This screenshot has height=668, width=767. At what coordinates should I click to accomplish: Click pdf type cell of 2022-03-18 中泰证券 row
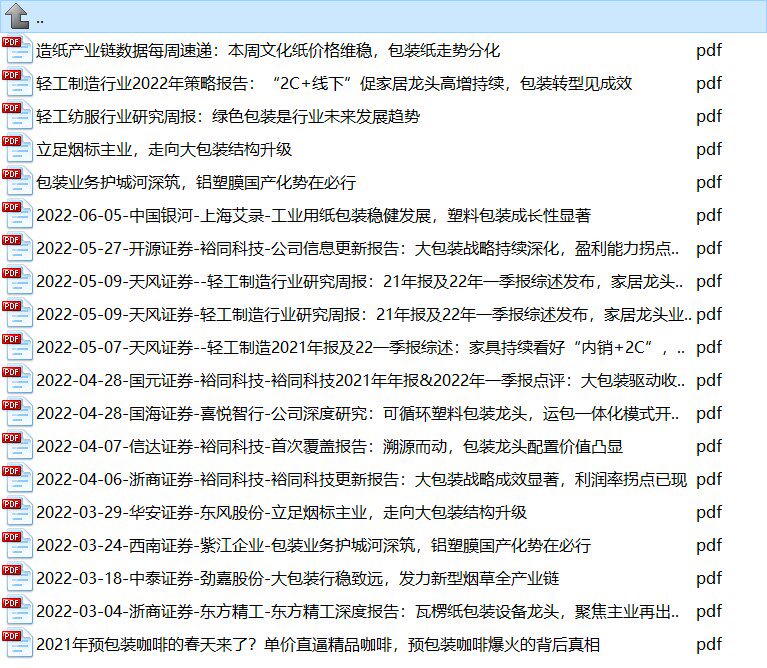709,579
